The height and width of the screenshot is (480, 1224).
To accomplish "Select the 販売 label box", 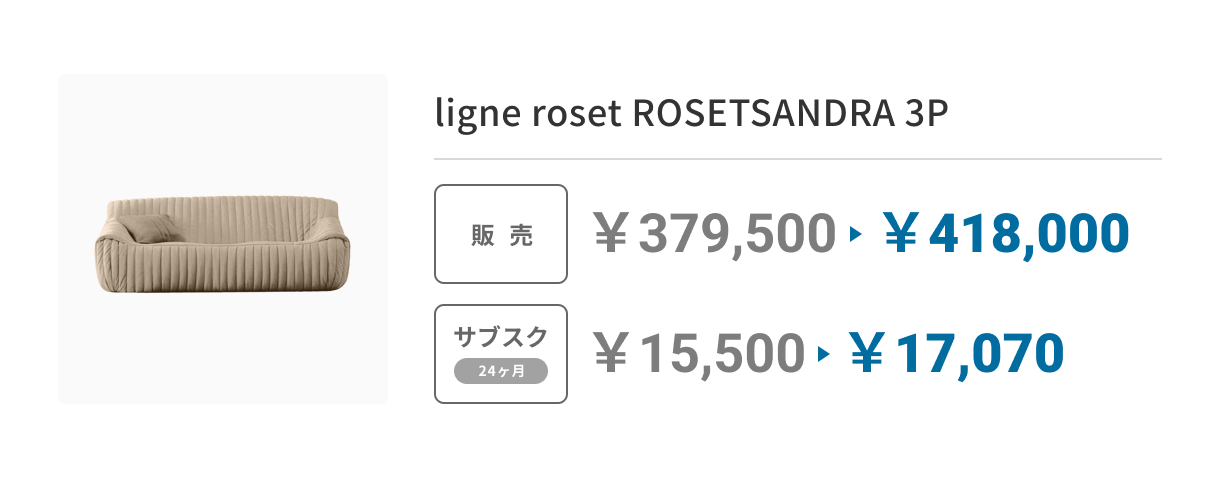I will pos(501,234).
